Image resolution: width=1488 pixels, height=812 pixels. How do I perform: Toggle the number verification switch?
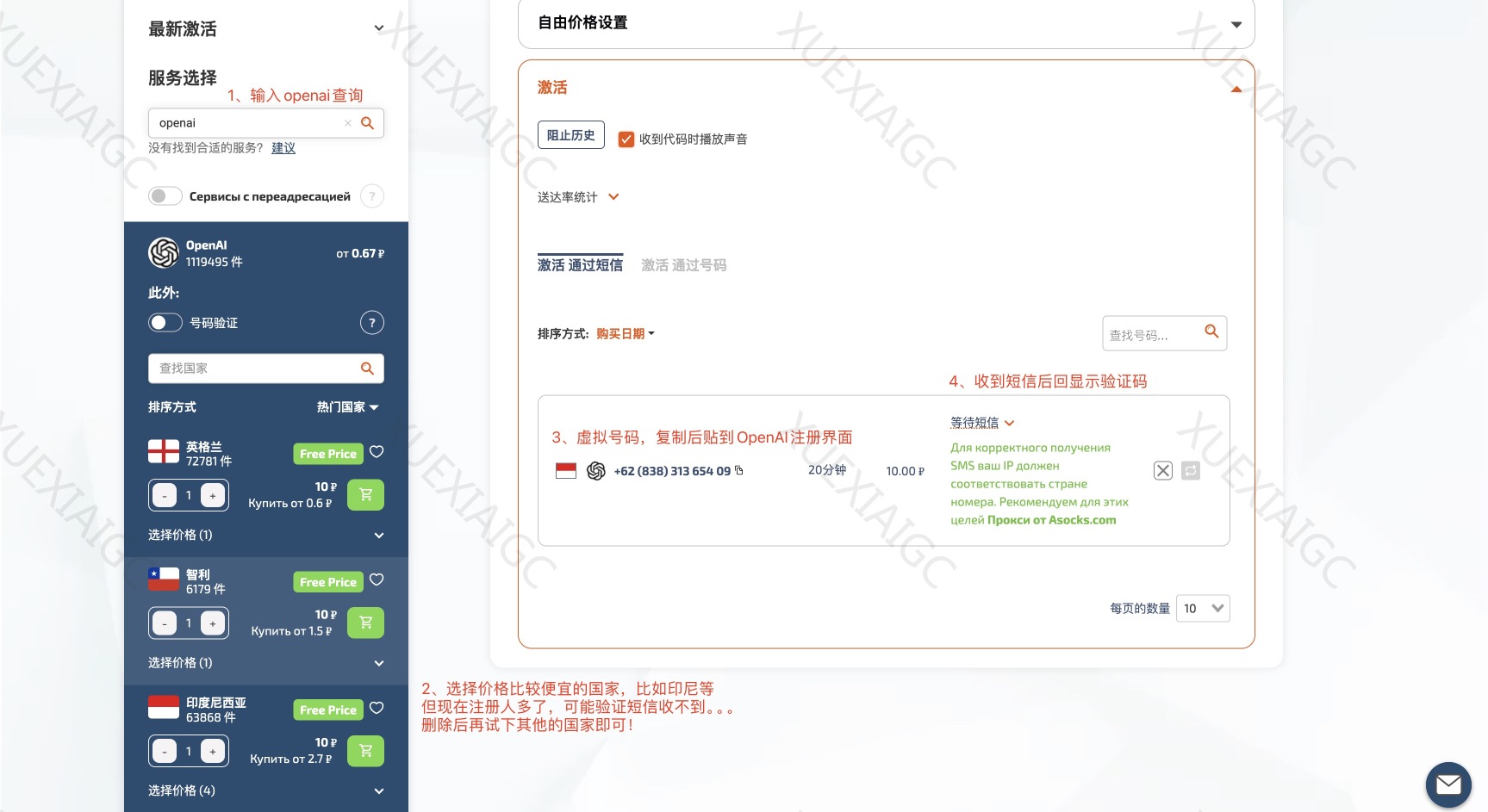click(x=165, y=323)
